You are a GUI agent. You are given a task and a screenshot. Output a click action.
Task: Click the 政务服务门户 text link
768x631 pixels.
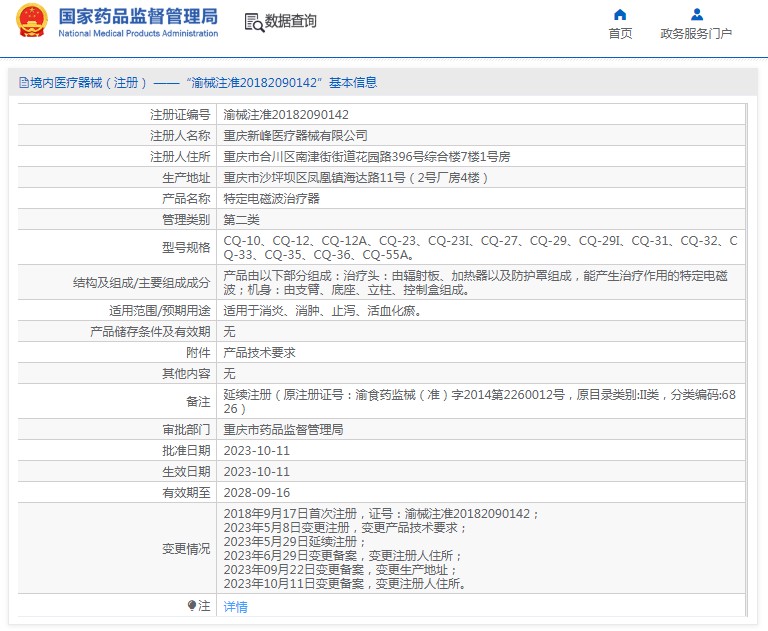tap(696, 34)
